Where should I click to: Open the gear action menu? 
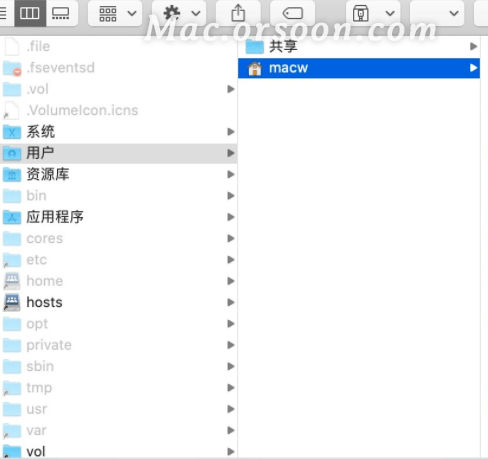(x=179, y=13)
